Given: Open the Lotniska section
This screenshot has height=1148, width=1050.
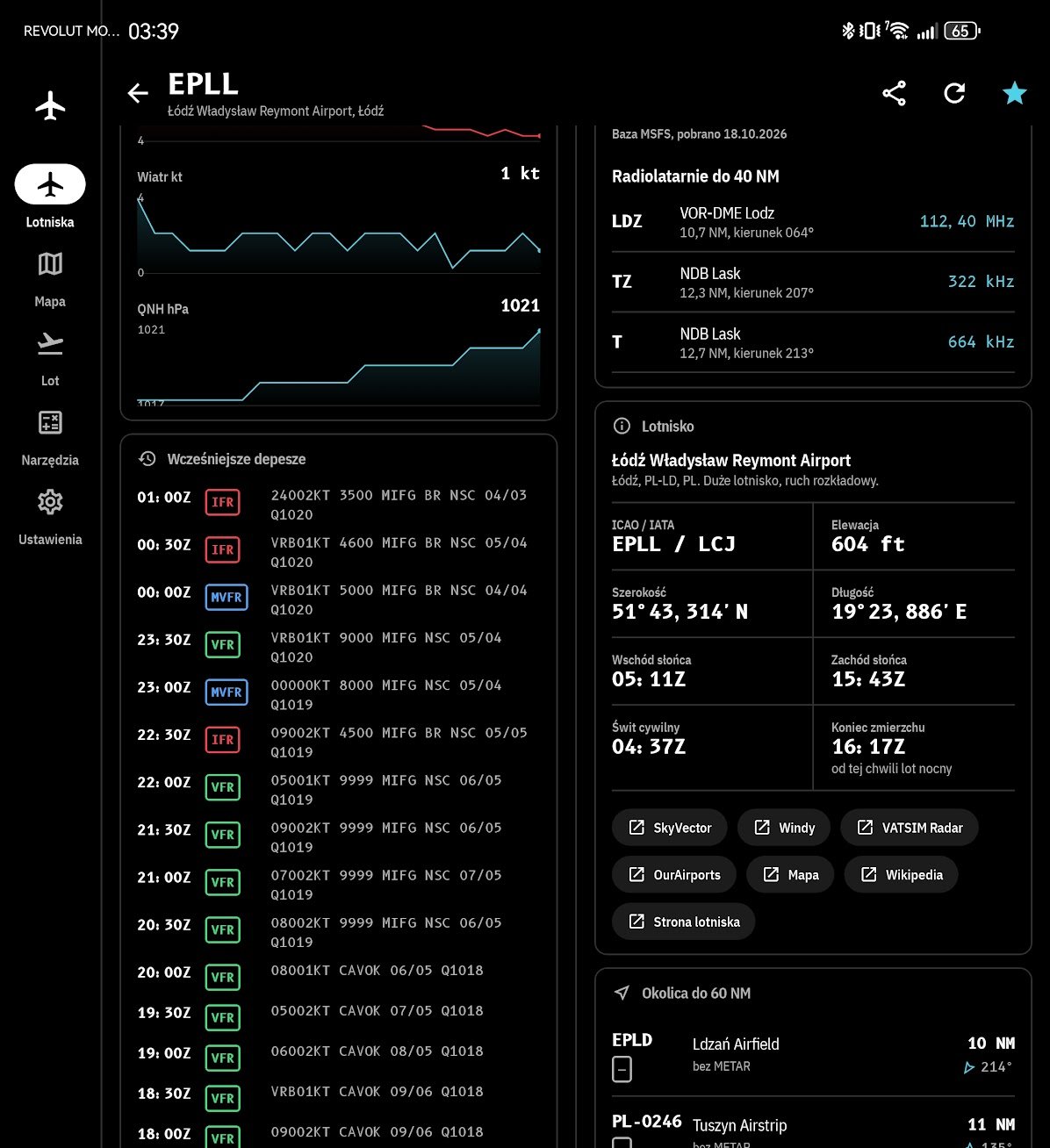Looking at the screenshot, I should (x=50, y=197).
